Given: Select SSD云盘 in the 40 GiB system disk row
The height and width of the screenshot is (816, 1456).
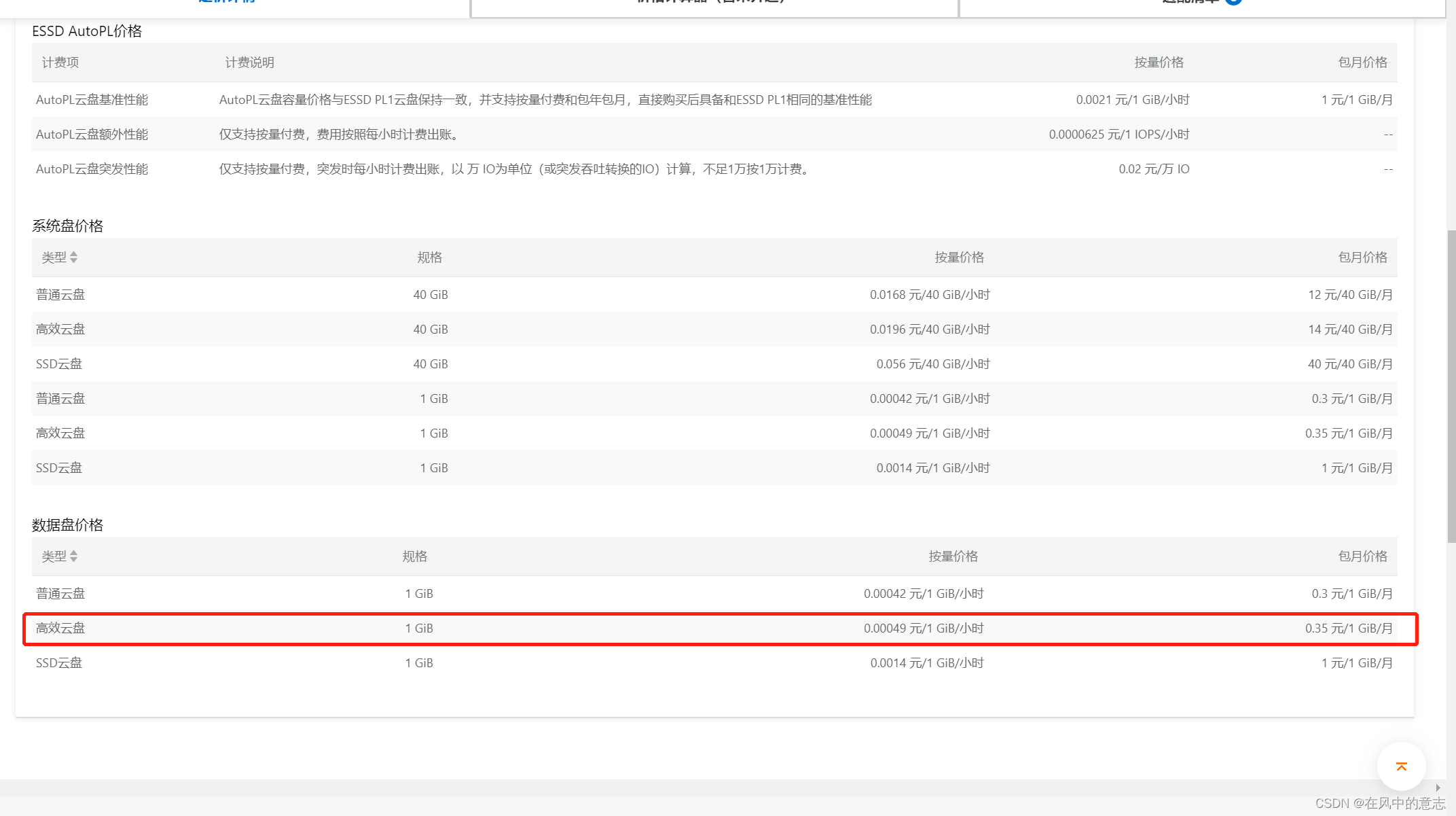Looking at the screenshot, I should click(59, 364).
